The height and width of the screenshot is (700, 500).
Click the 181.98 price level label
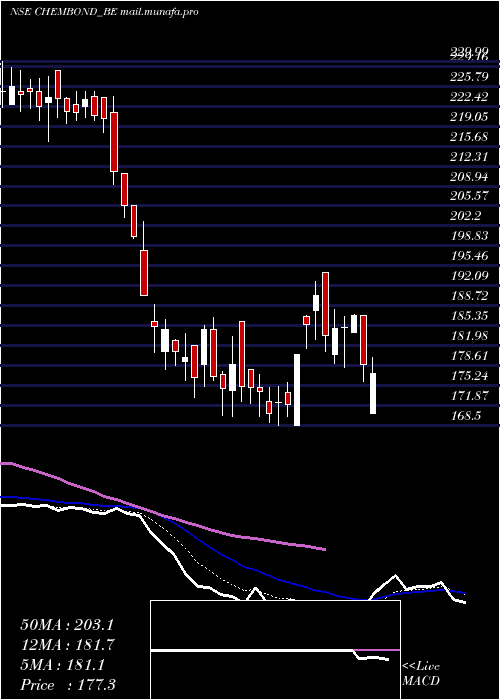pyautogui.click(x=469, y=336)
